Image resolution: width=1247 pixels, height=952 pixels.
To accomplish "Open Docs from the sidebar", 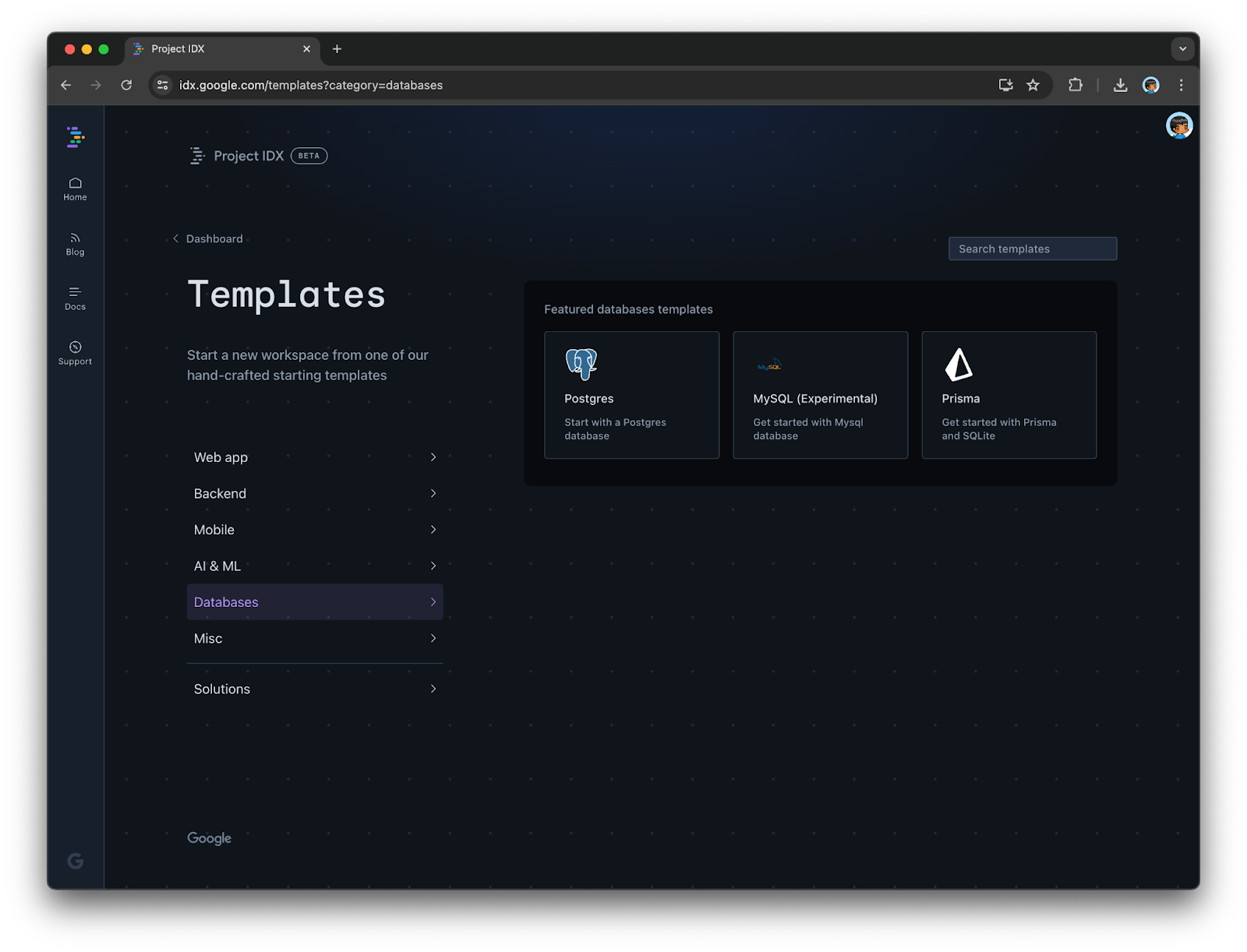I will [76, 298].
